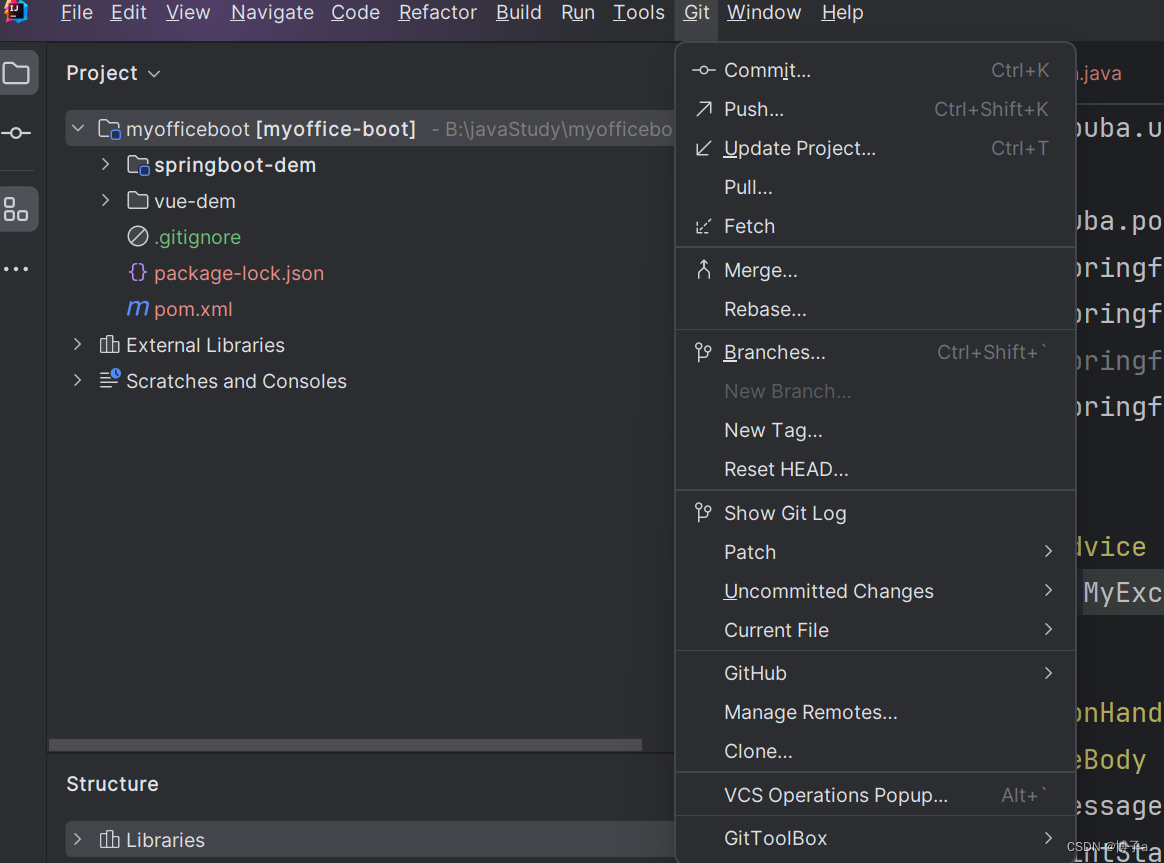1164x863 pixels.
Task: Open the View menu
Action: [x=188, y=13]
